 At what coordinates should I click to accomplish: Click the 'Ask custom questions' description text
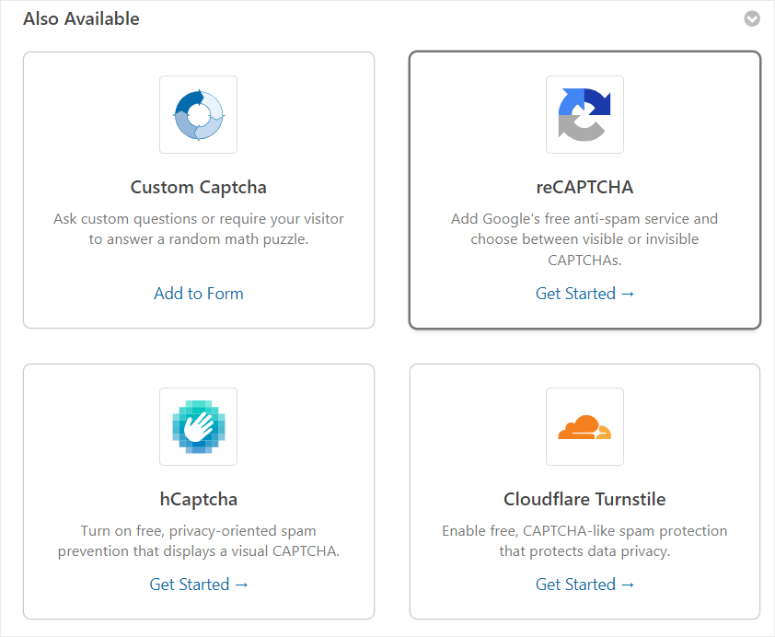click(x=198, y=229)
